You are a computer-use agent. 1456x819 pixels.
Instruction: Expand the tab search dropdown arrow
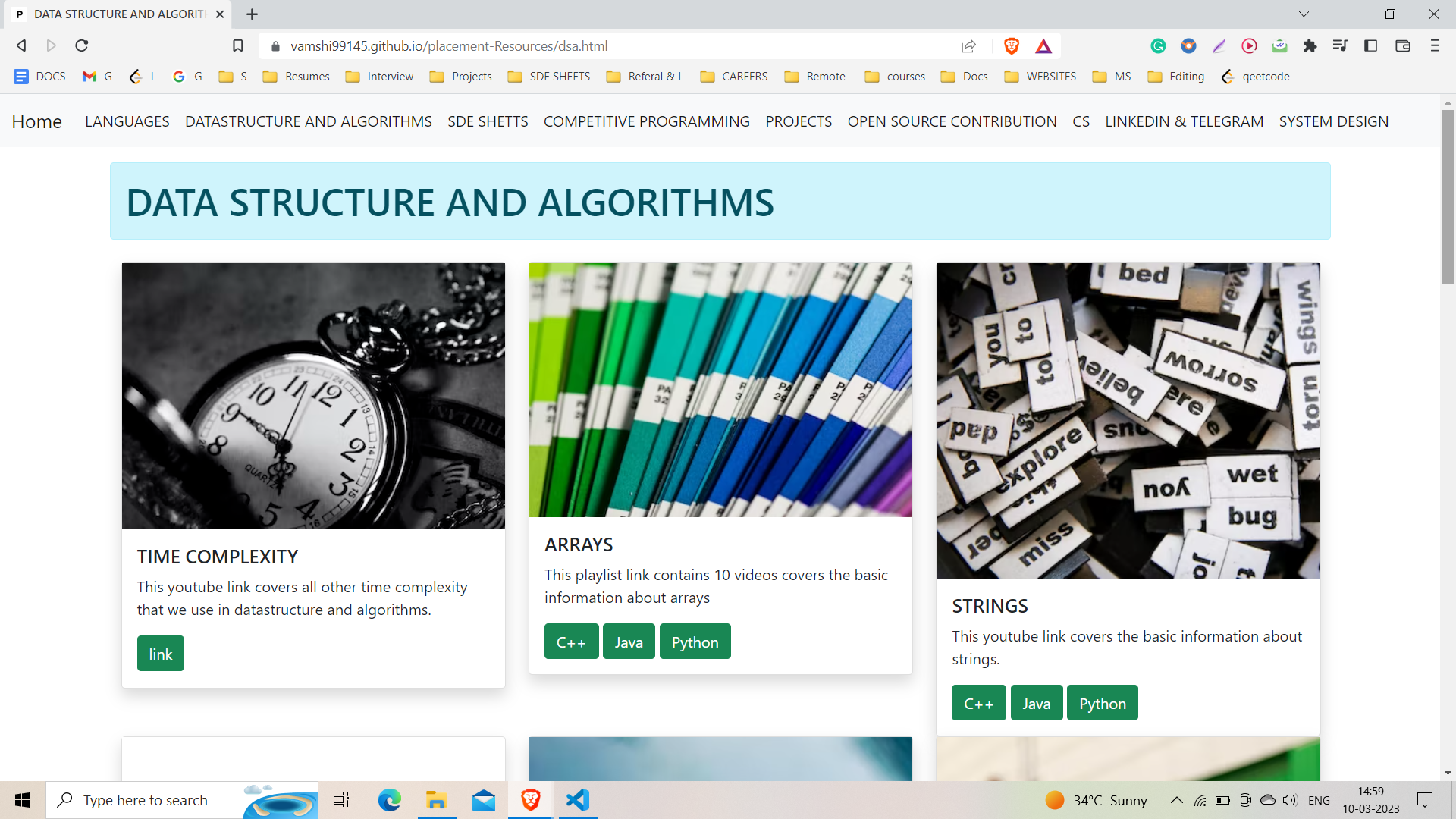tap(1304, 14)
